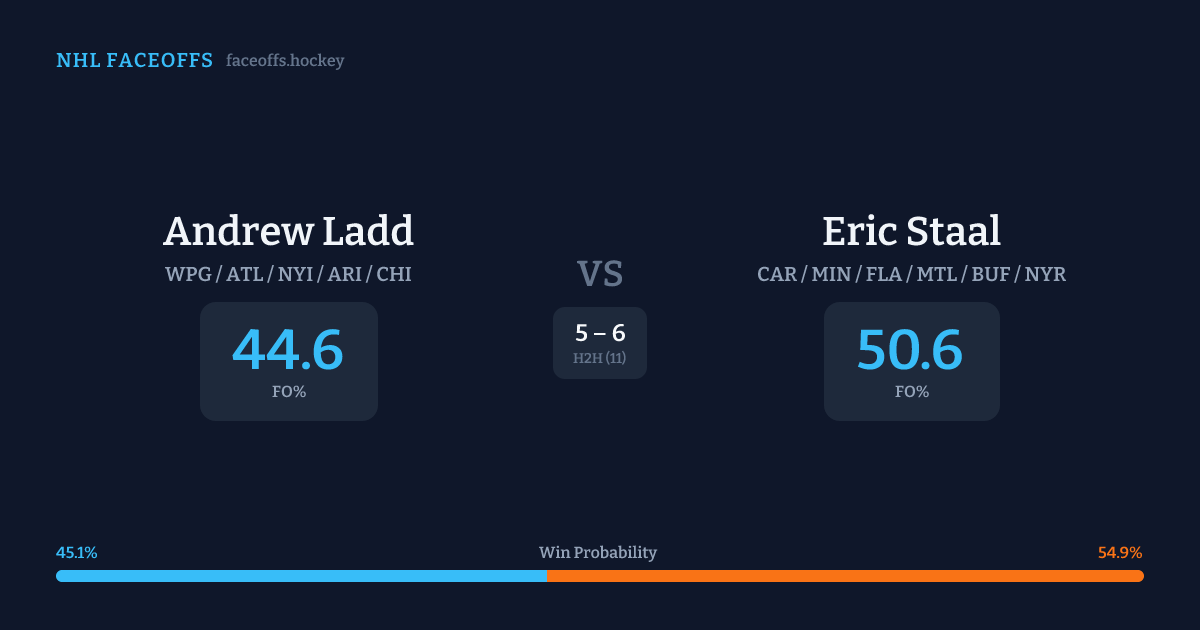Image resolution: width=1200 pixels, height=630 pixels.
Task: Click Eric Staal's 50.6 faceoff percentage
Action: click(x=911, y=350)
